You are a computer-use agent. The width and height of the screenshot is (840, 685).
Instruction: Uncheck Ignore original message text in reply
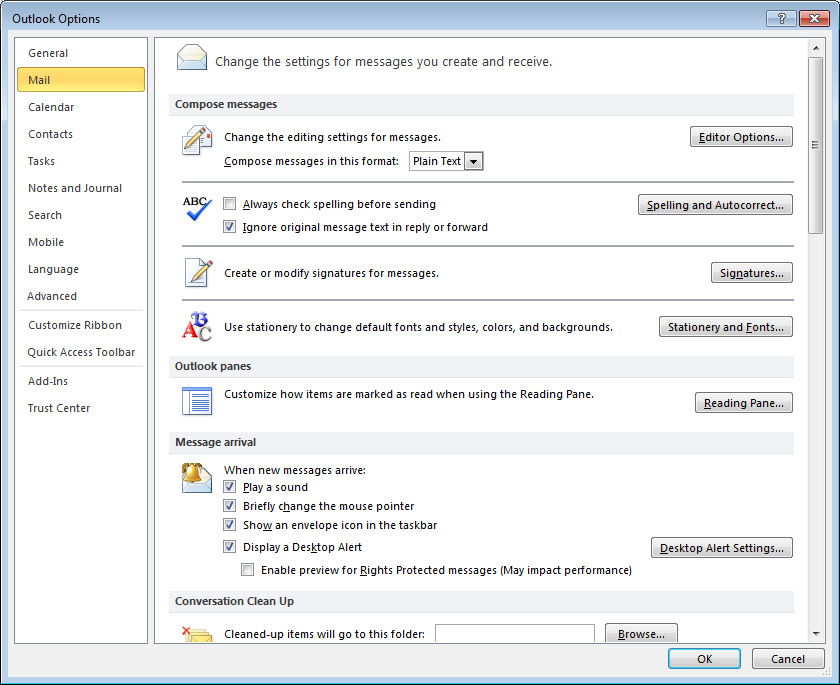[x=230, y=227]
